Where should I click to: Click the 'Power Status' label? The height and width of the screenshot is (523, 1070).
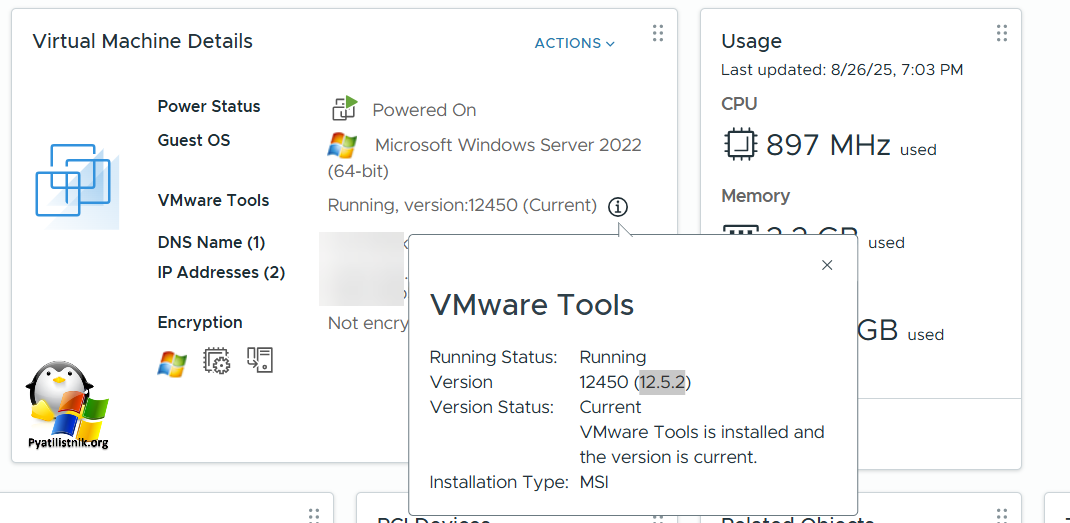coord(209,107)
